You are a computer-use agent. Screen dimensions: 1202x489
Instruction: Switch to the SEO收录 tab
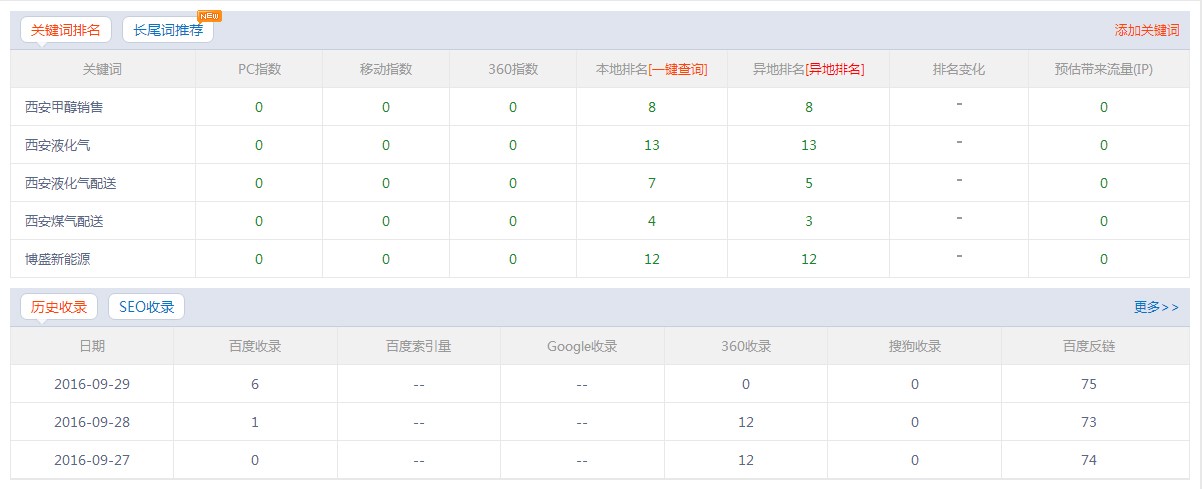pyautogui.click(x=146, y=307)
